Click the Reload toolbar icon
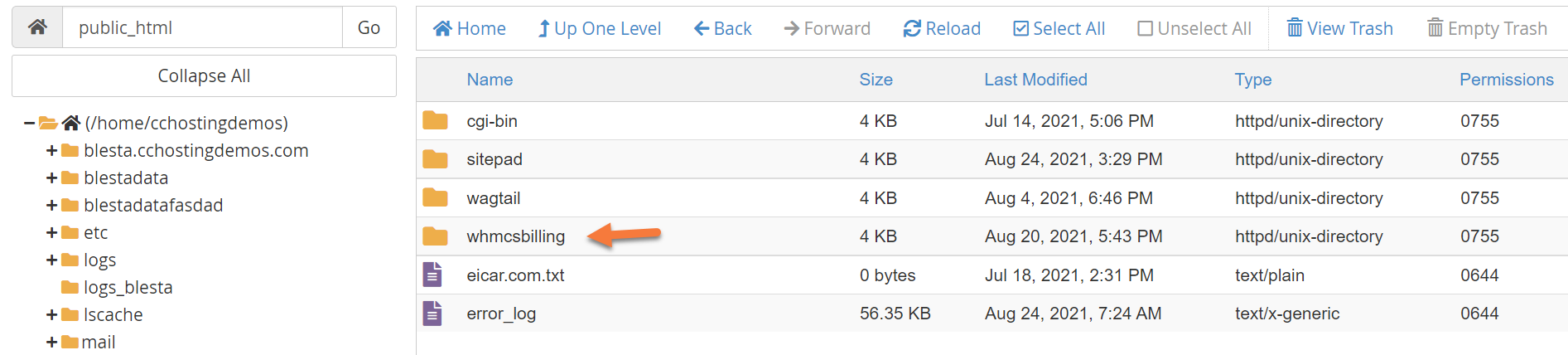The height and width of the screenshot is (355, 1568). point(912,29)
